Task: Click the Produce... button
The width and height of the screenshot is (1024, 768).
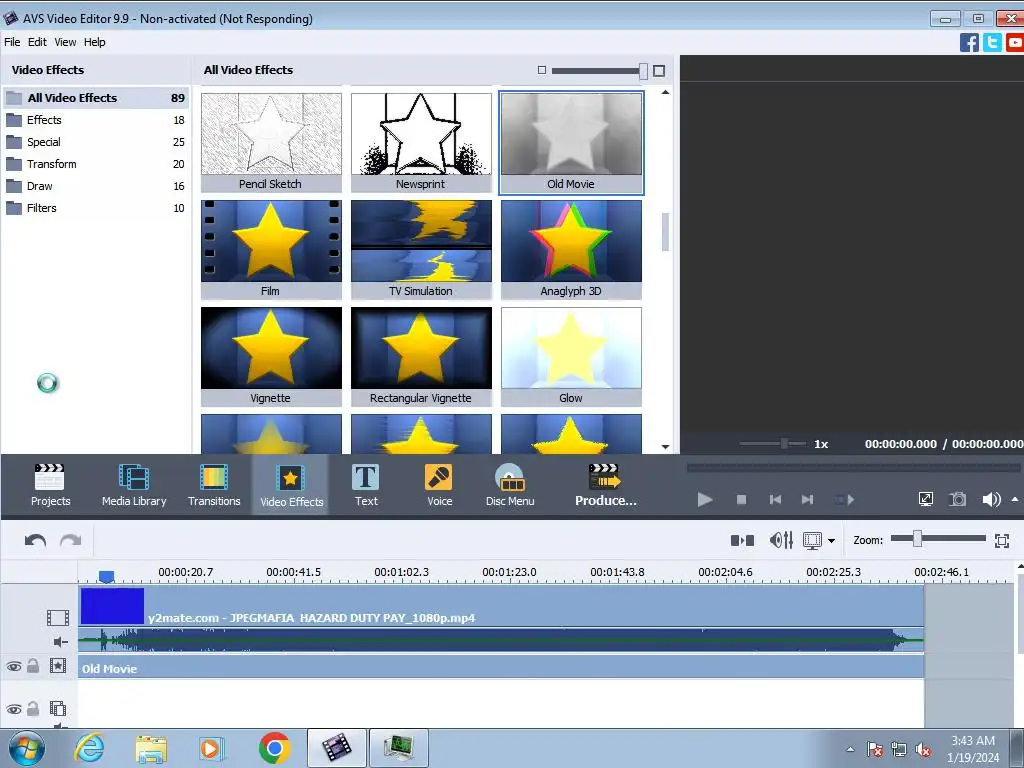Action: [605, 485]
